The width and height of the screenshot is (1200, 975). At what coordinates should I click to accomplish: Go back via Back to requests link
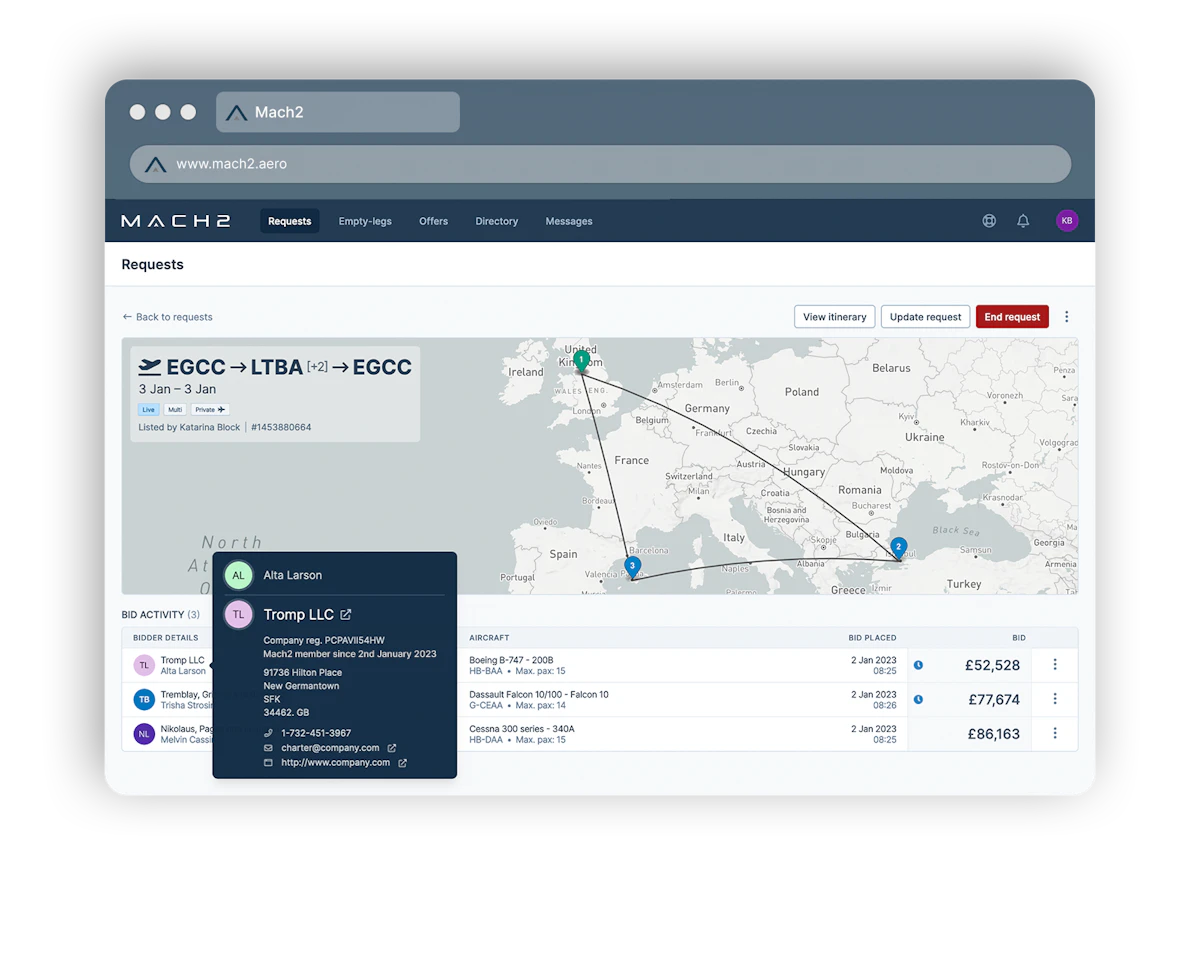167,317
